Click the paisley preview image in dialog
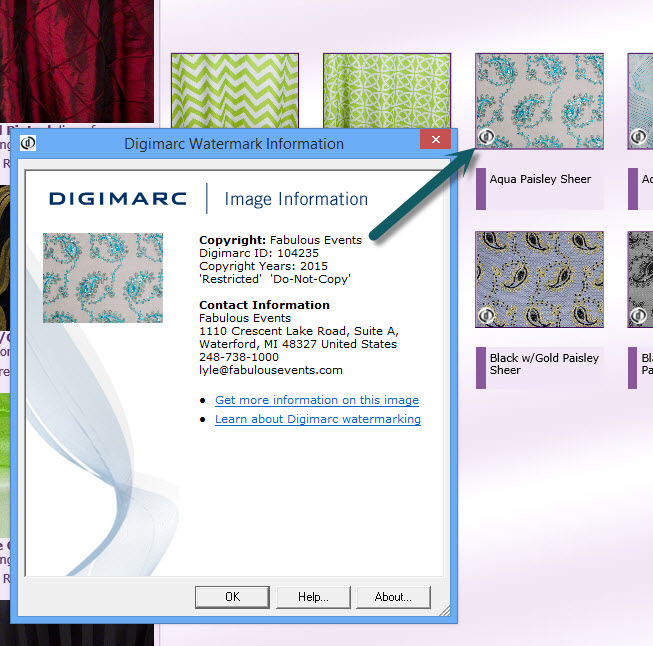Image resolution: width=653 pixels, height=646 pixels. pos(103,278)
